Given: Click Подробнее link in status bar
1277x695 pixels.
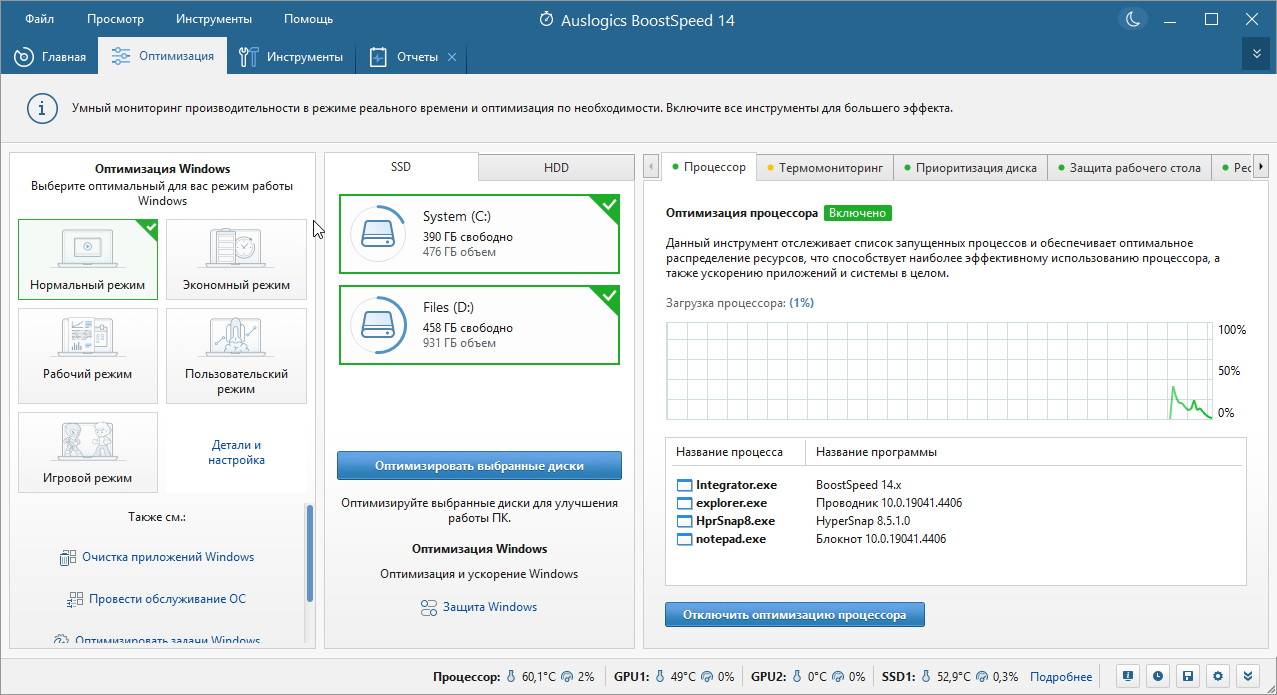Looking at the screenshot, I should (1061, 677).
